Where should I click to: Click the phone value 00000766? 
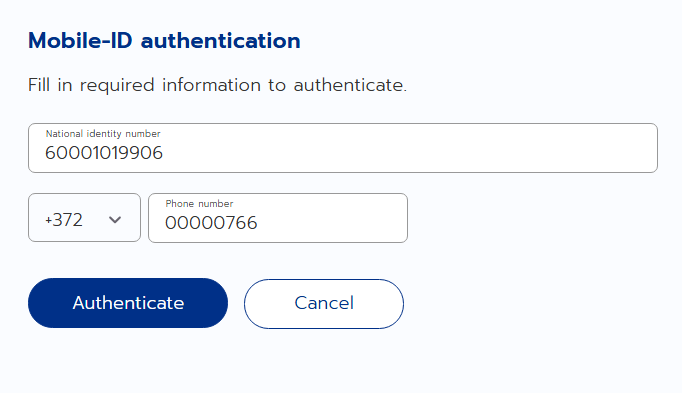click(x=211, y=223)
